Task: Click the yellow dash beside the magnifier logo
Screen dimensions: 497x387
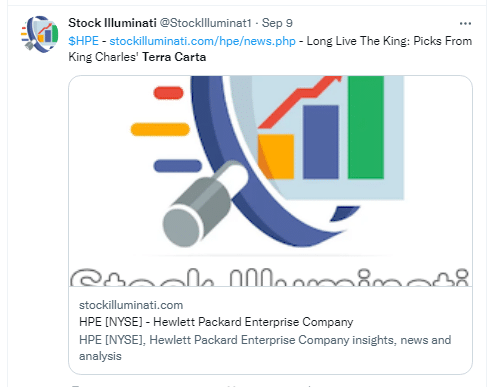Action: (160, 129)
